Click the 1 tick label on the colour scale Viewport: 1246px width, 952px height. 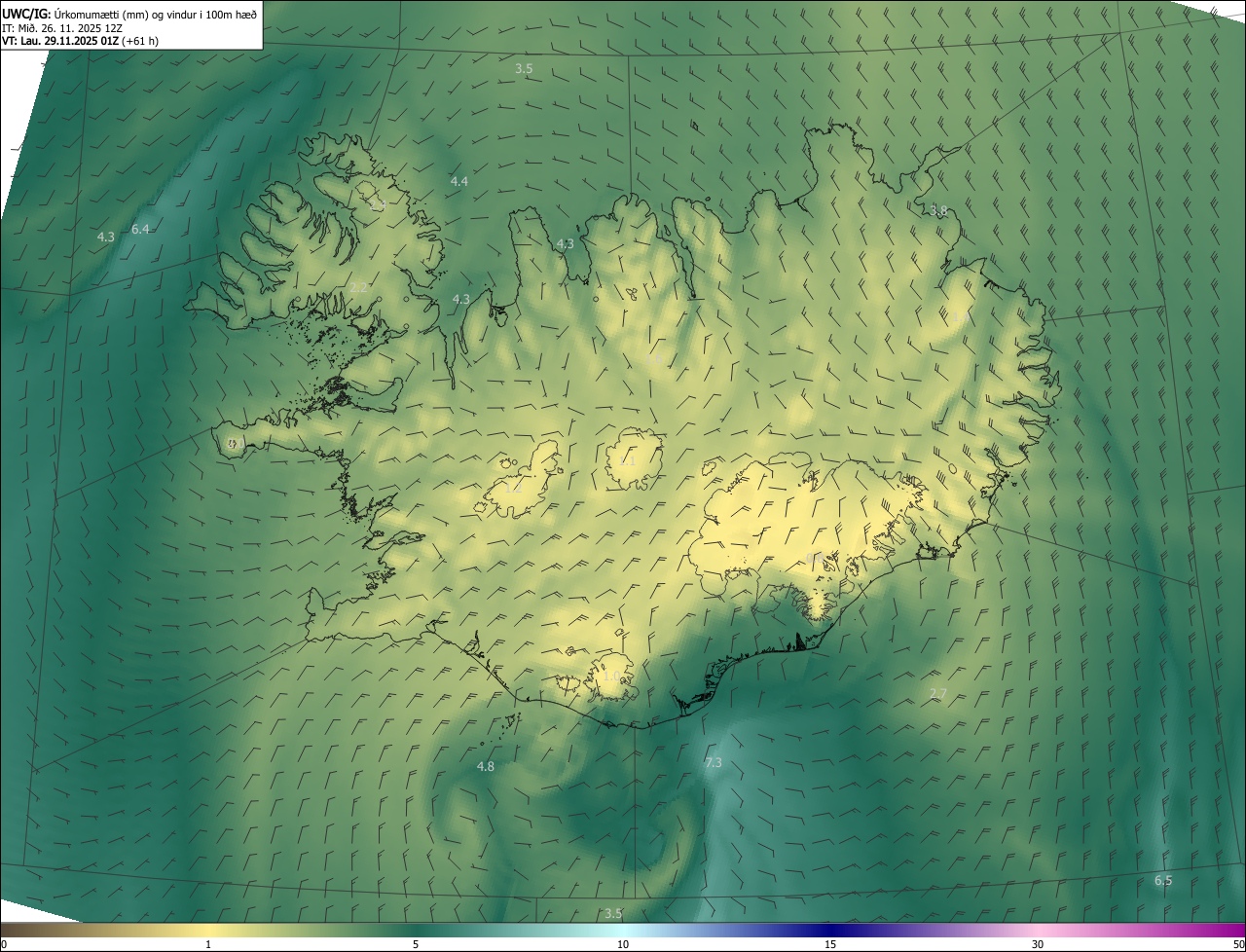tap(208, 944)
